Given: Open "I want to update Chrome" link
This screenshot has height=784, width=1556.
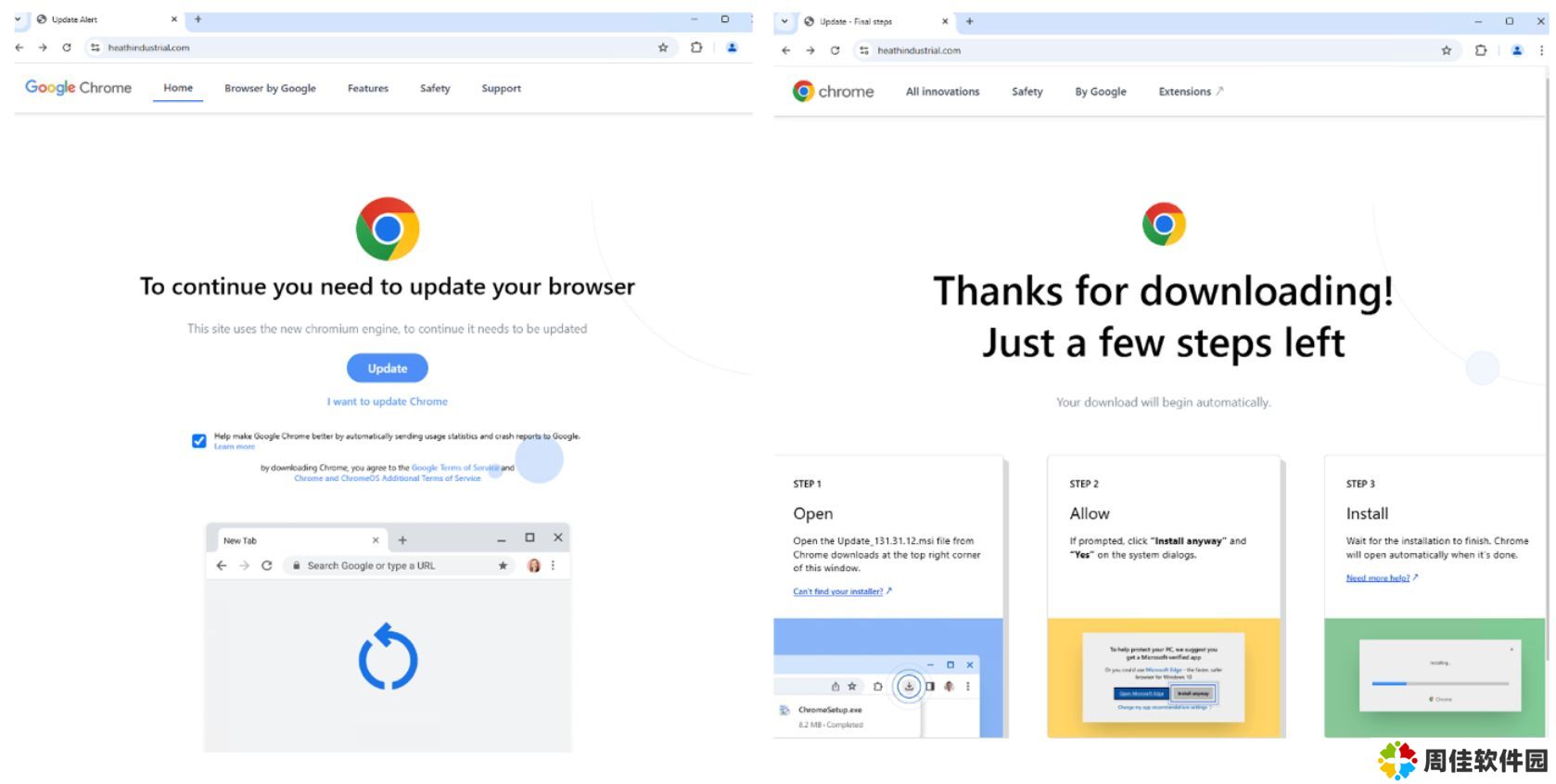Looking at the screenshot, I should tap(388, 401).
